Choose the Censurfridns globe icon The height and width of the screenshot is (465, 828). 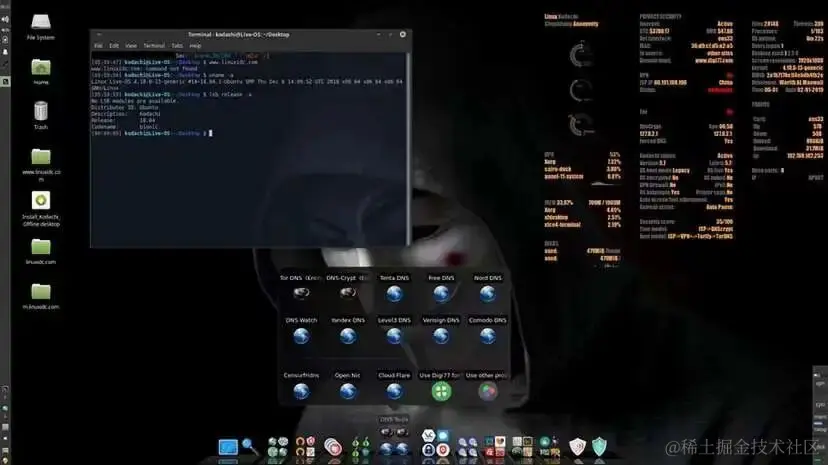pyautogui.click(x=301, y=391)
